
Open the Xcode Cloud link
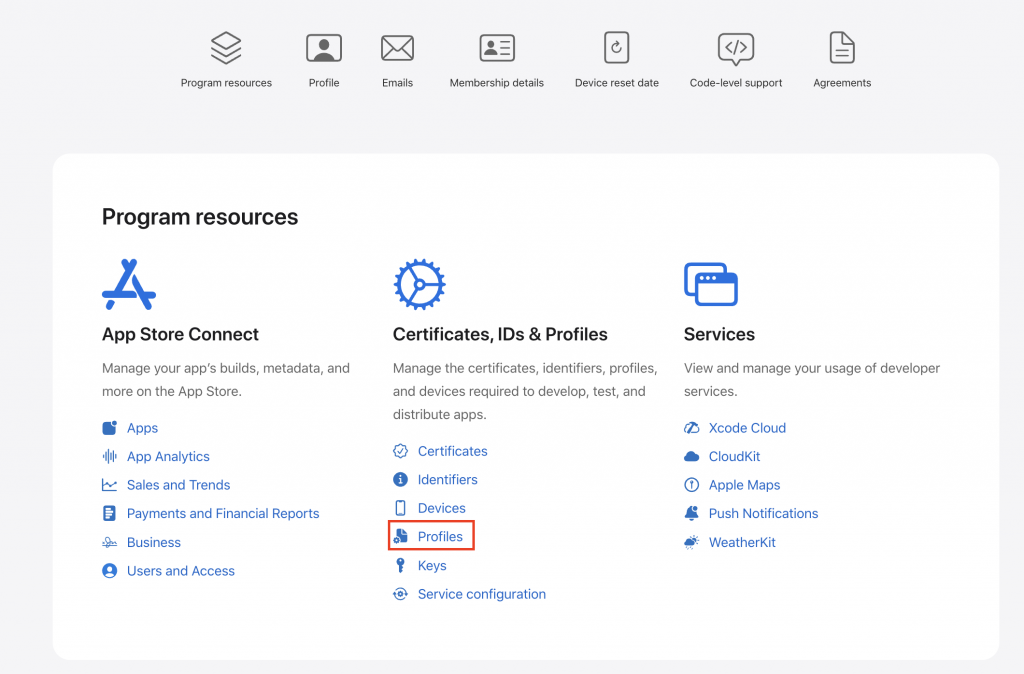point(747,428)
